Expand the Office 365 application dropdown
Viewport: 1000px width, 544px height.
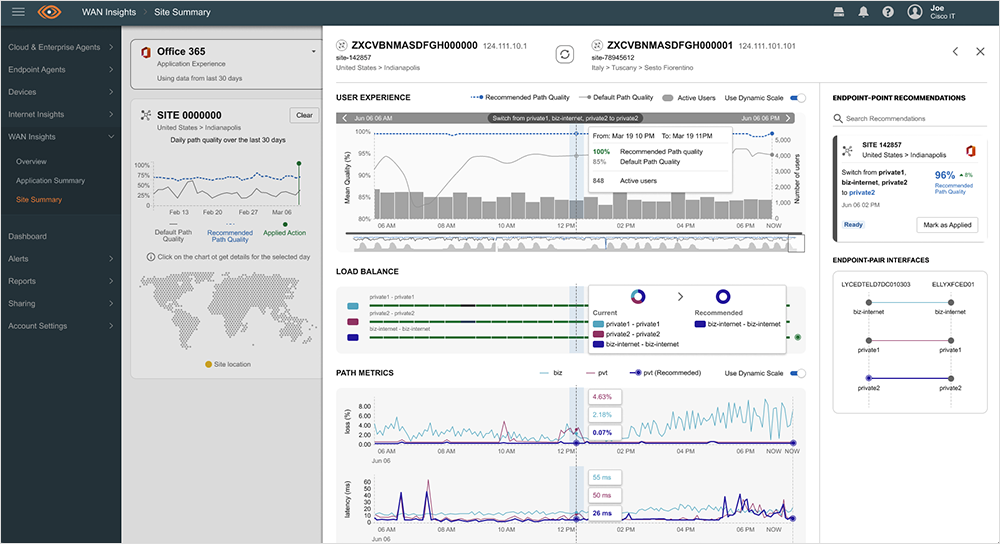pos(313,51)
